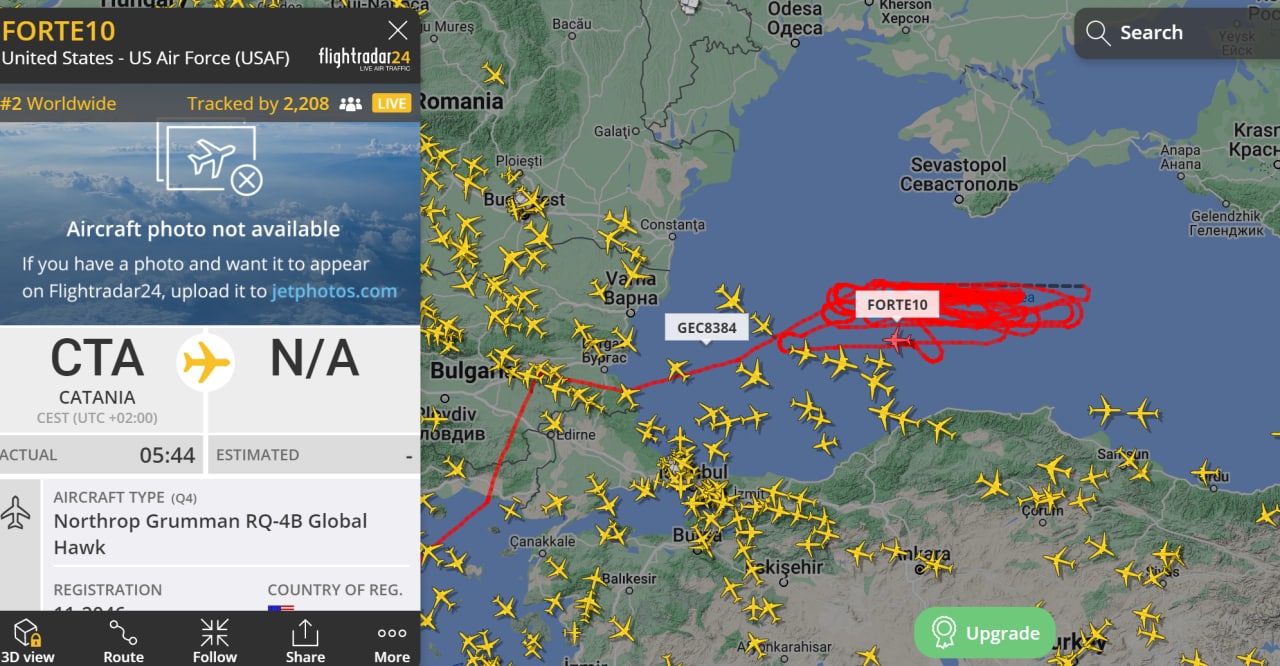1280x666 pixels.
Task: Click the aircraft type plane icon
Action: click(16, 512)
